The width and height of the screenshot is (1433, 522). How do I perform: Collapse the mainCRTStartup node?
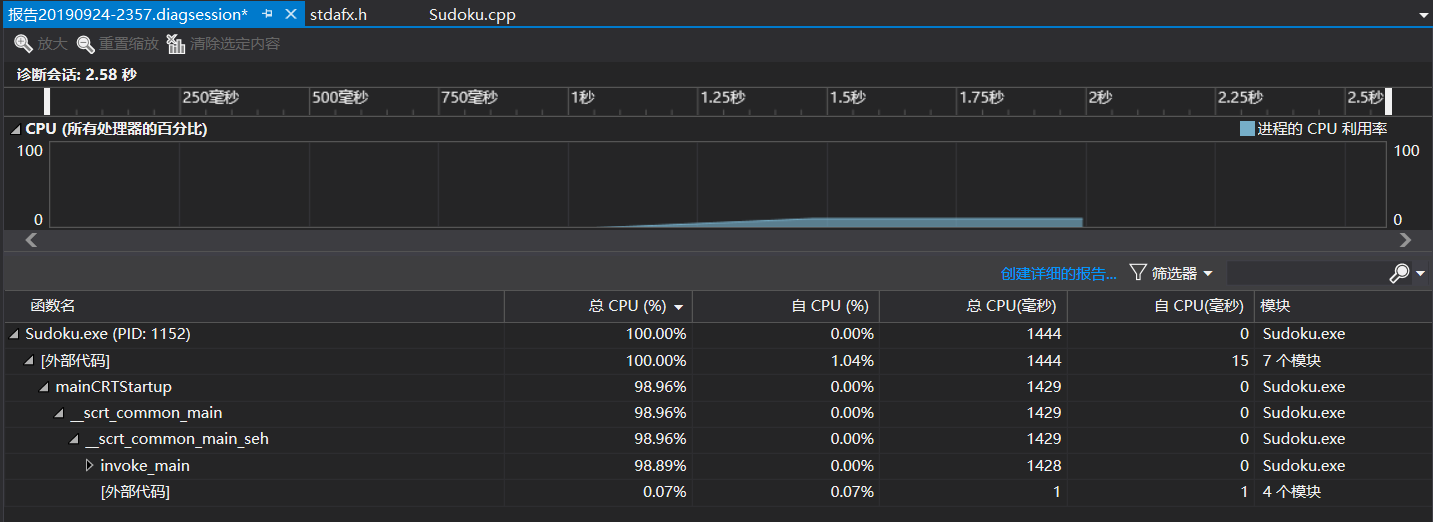click(x=45, y=386)
